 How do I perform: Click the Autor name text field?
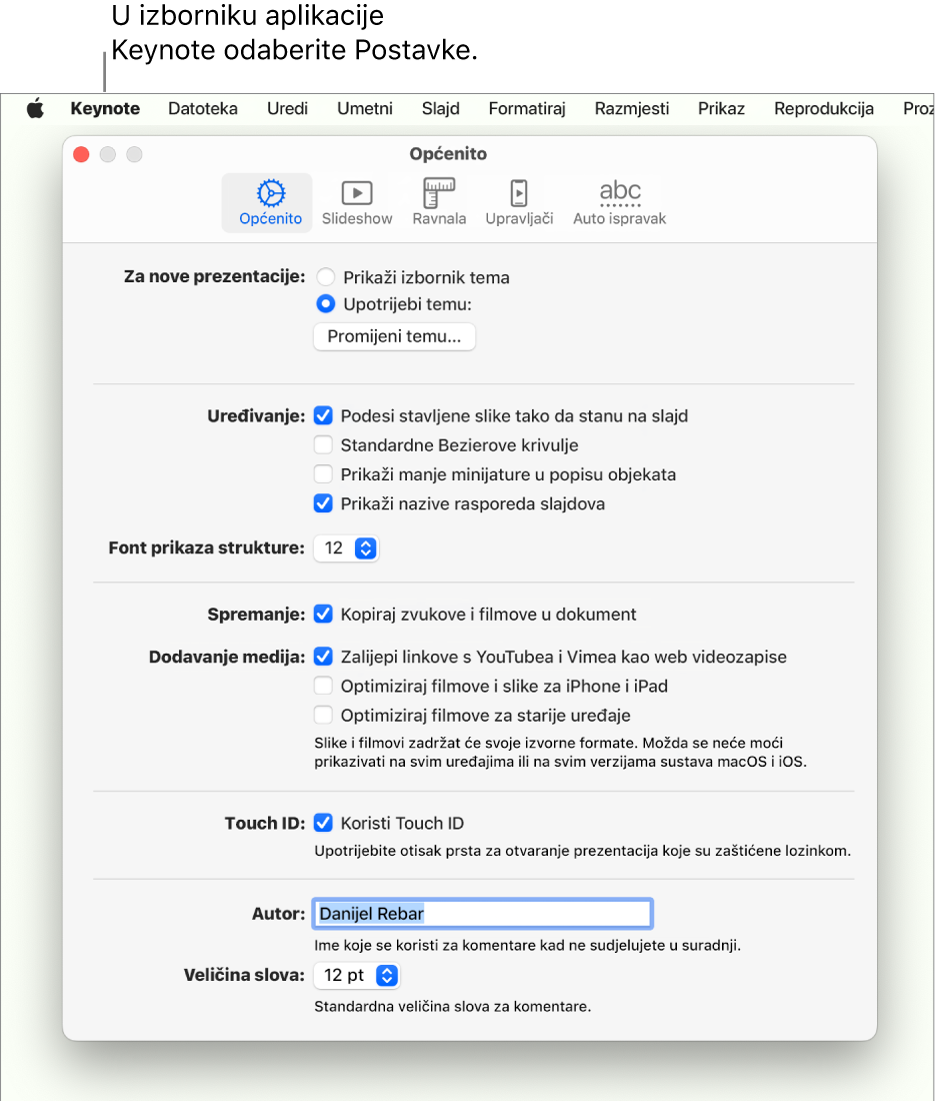482,913
